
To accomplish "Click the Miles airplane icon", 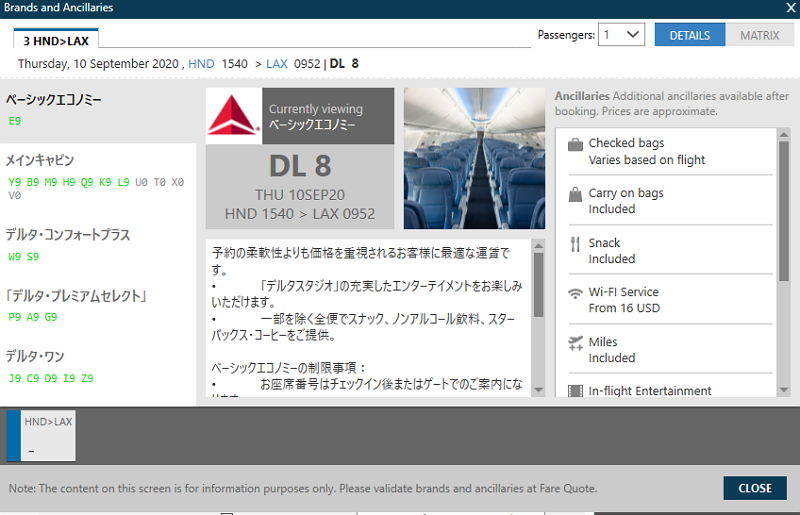I will tap(575, 343).
